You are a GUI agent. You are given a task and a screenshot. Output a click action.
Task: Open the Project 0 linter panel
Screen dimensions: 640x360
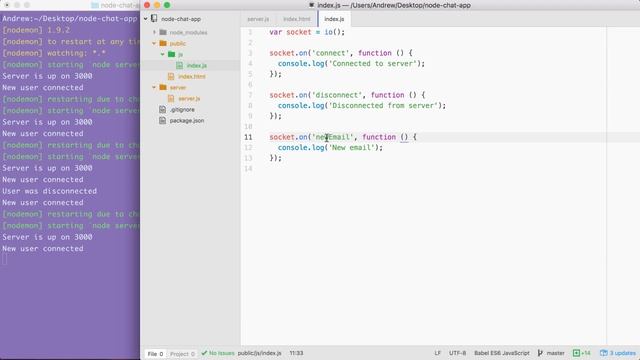click(182, 353)
